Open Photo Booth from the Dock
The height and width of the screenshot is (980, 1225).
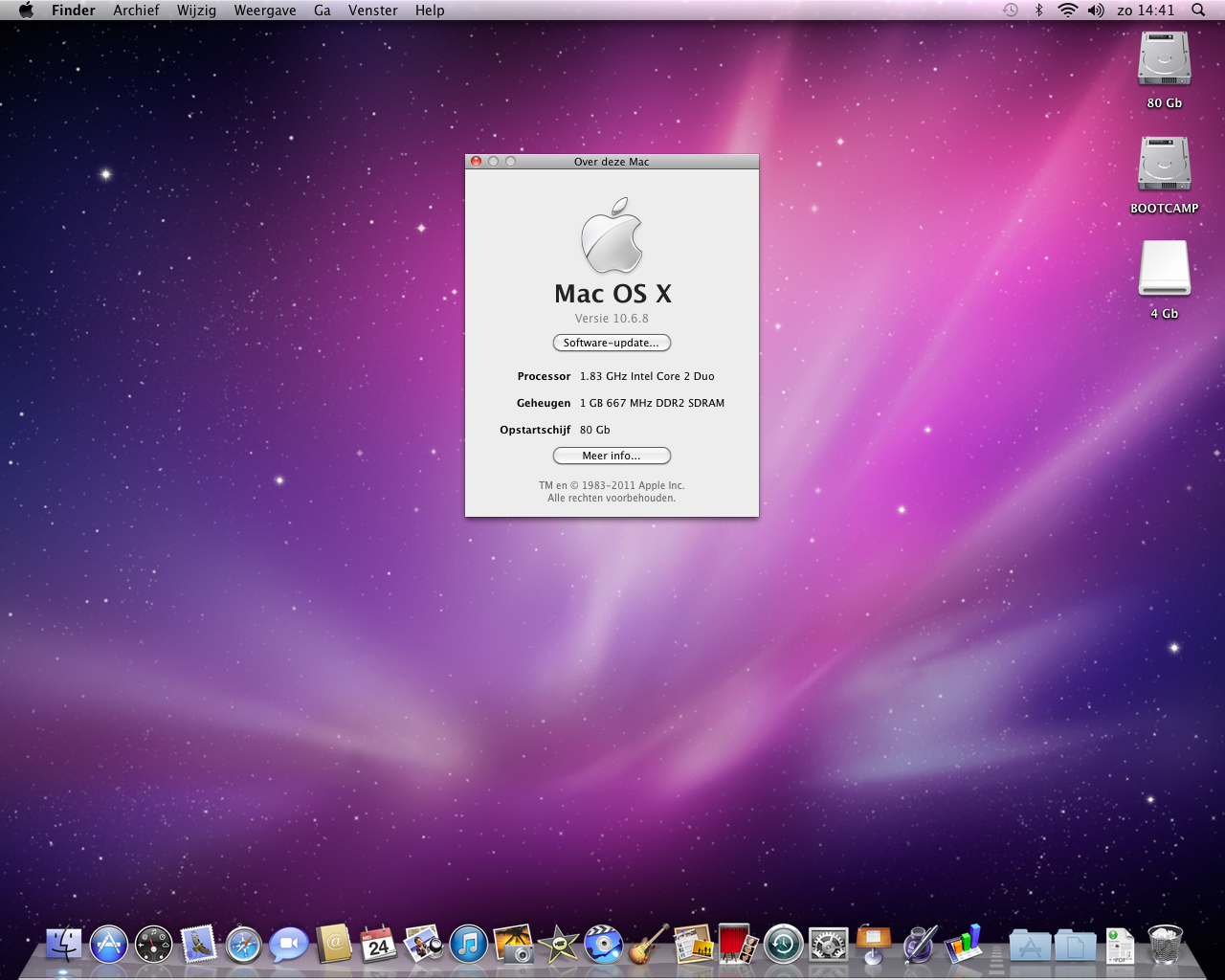(738, 945)
